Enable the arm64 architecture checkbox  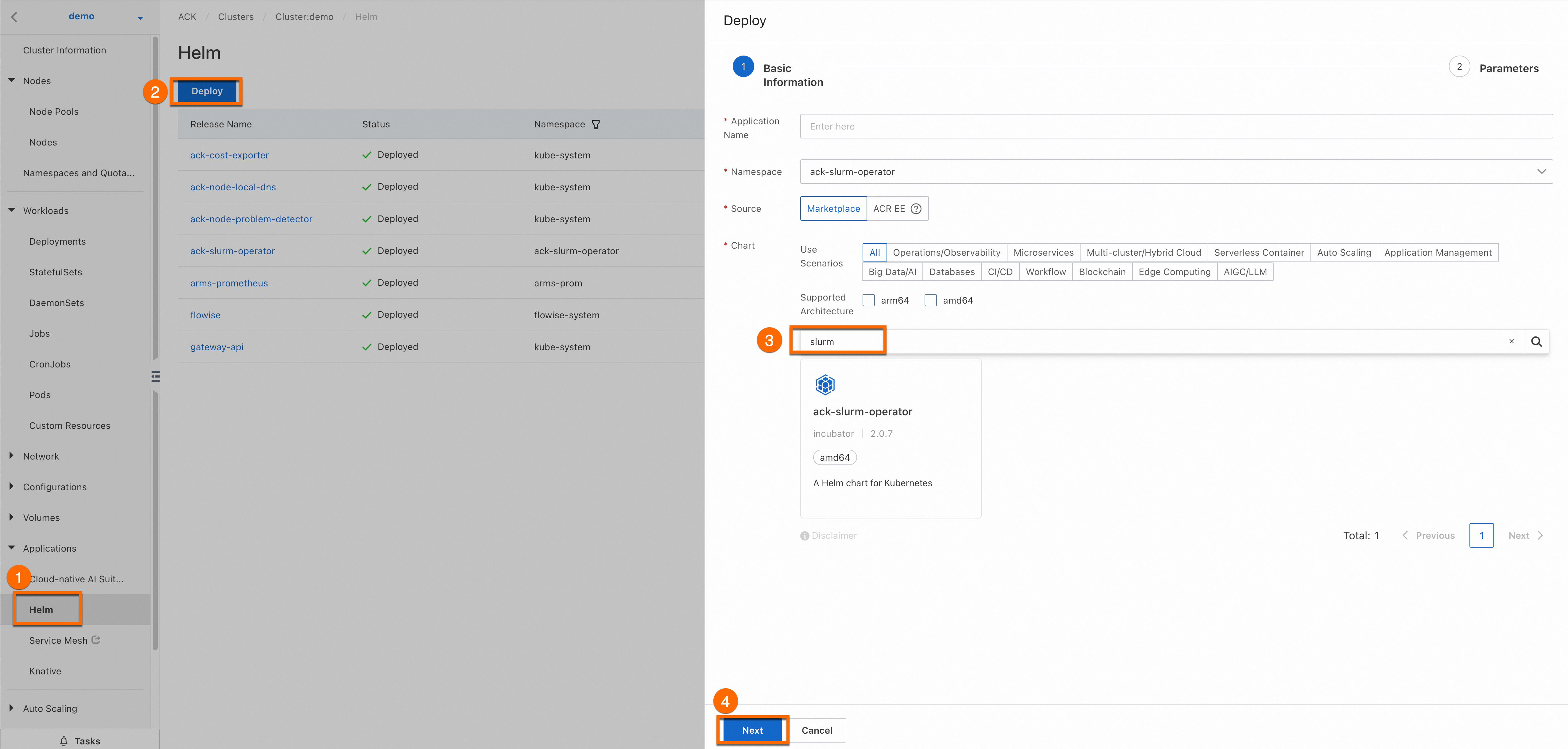click(869, 300)
